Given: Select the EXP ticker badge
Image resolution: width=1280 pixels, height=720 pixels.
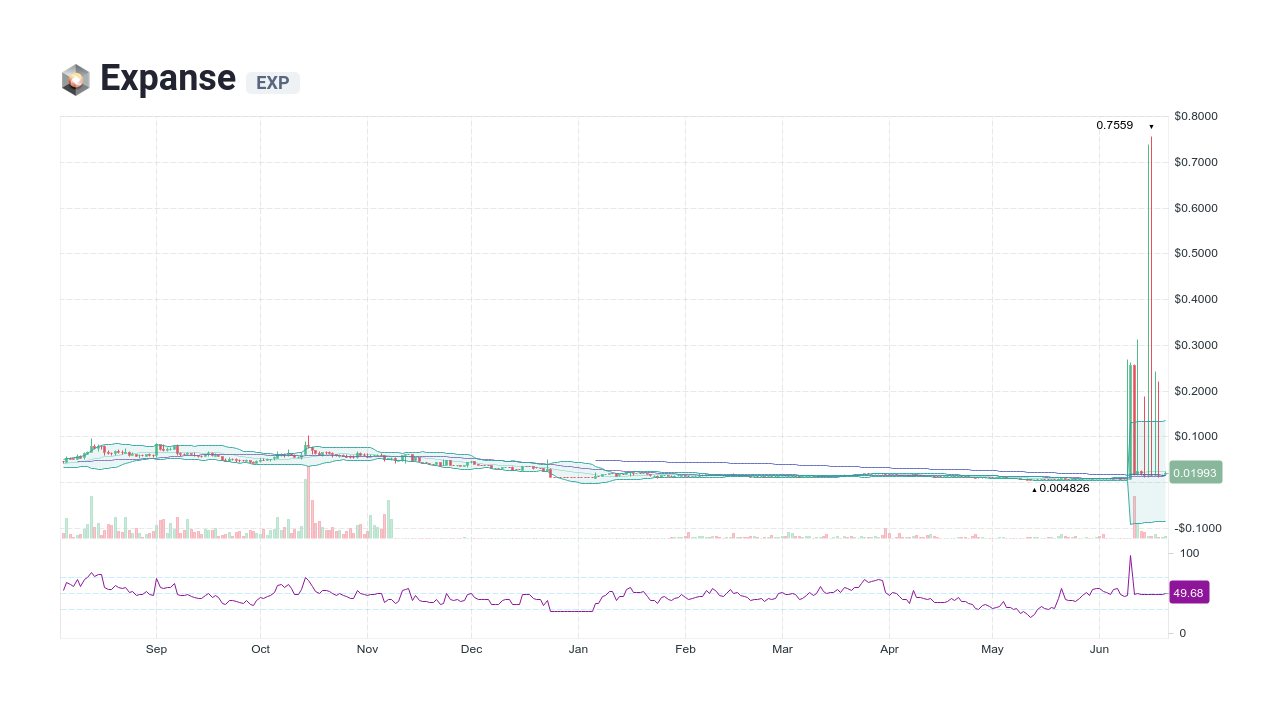Looking at the screenshot, I should [x=272, y=83].
